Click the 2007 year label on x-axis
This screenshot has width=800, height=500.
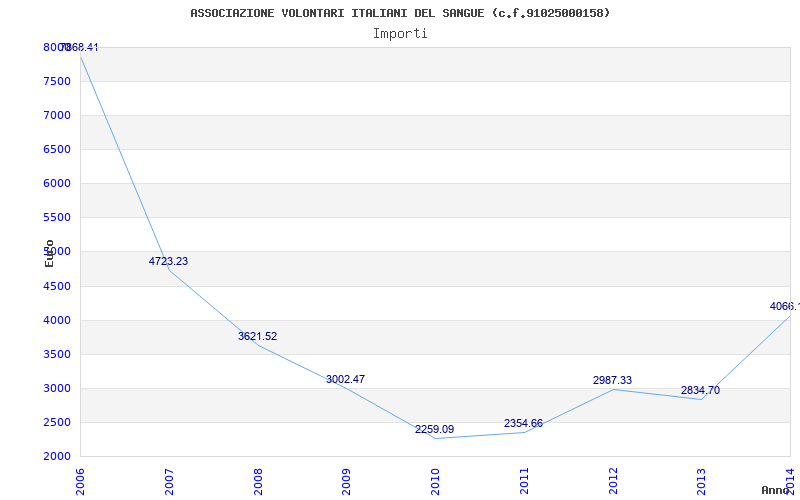pyautogui.click(x=169, y=481)
